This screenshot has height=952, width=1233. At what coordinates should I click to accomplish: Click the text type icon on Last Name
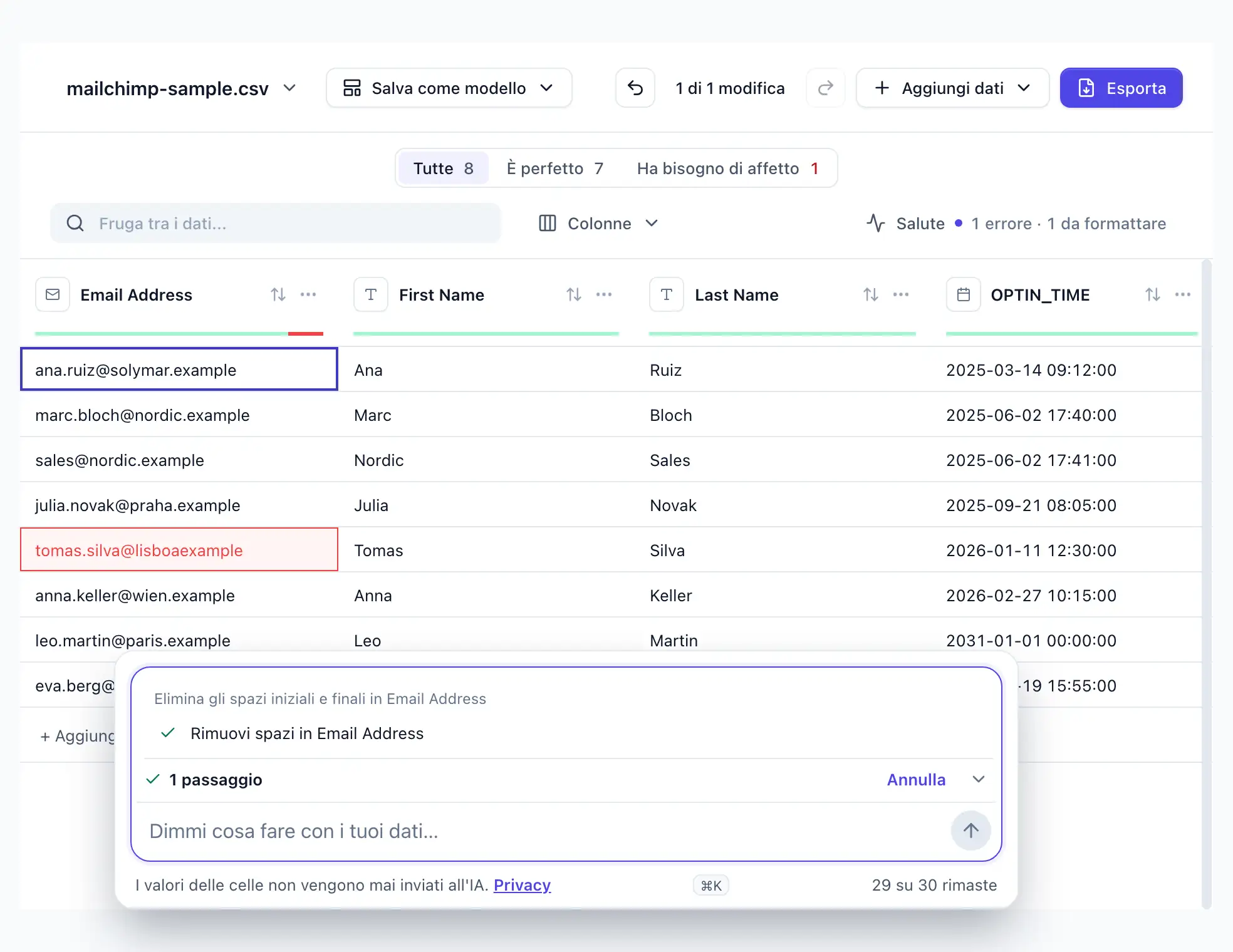667,294
